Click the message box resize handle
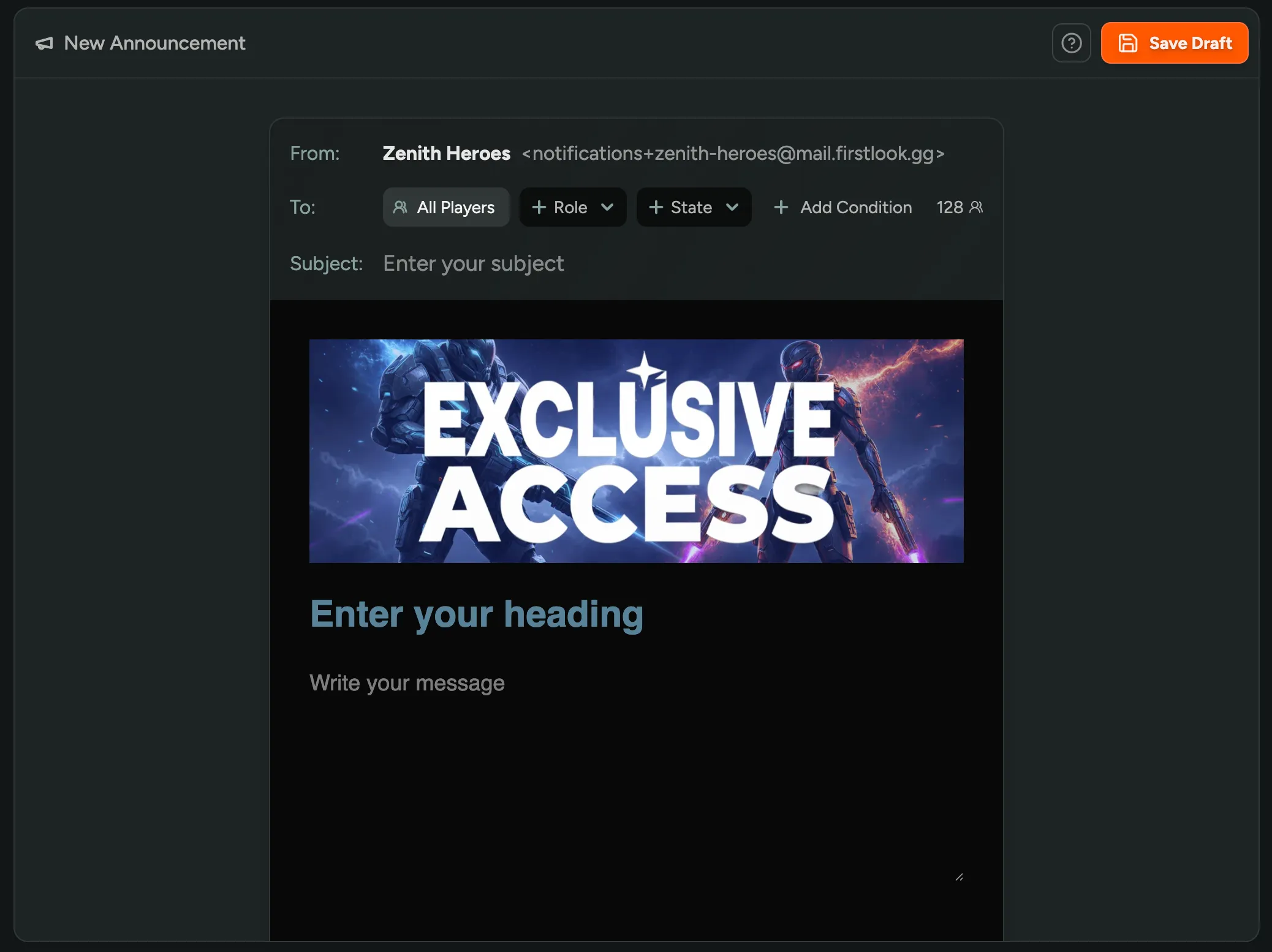The image size is (1272, 952). (960, 877)
